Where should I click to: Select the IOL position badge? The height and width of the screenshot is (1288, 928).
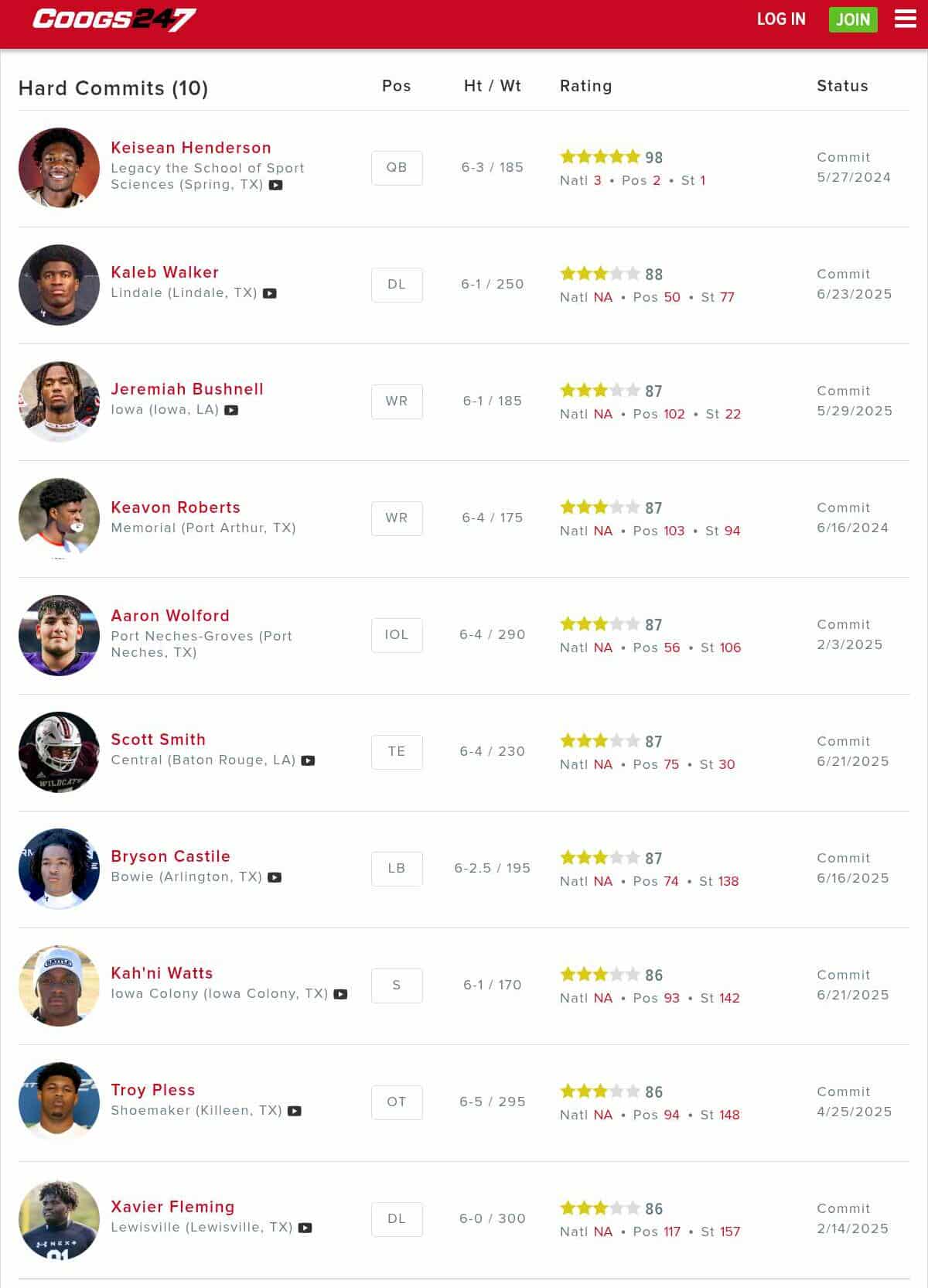coord(397,635)
